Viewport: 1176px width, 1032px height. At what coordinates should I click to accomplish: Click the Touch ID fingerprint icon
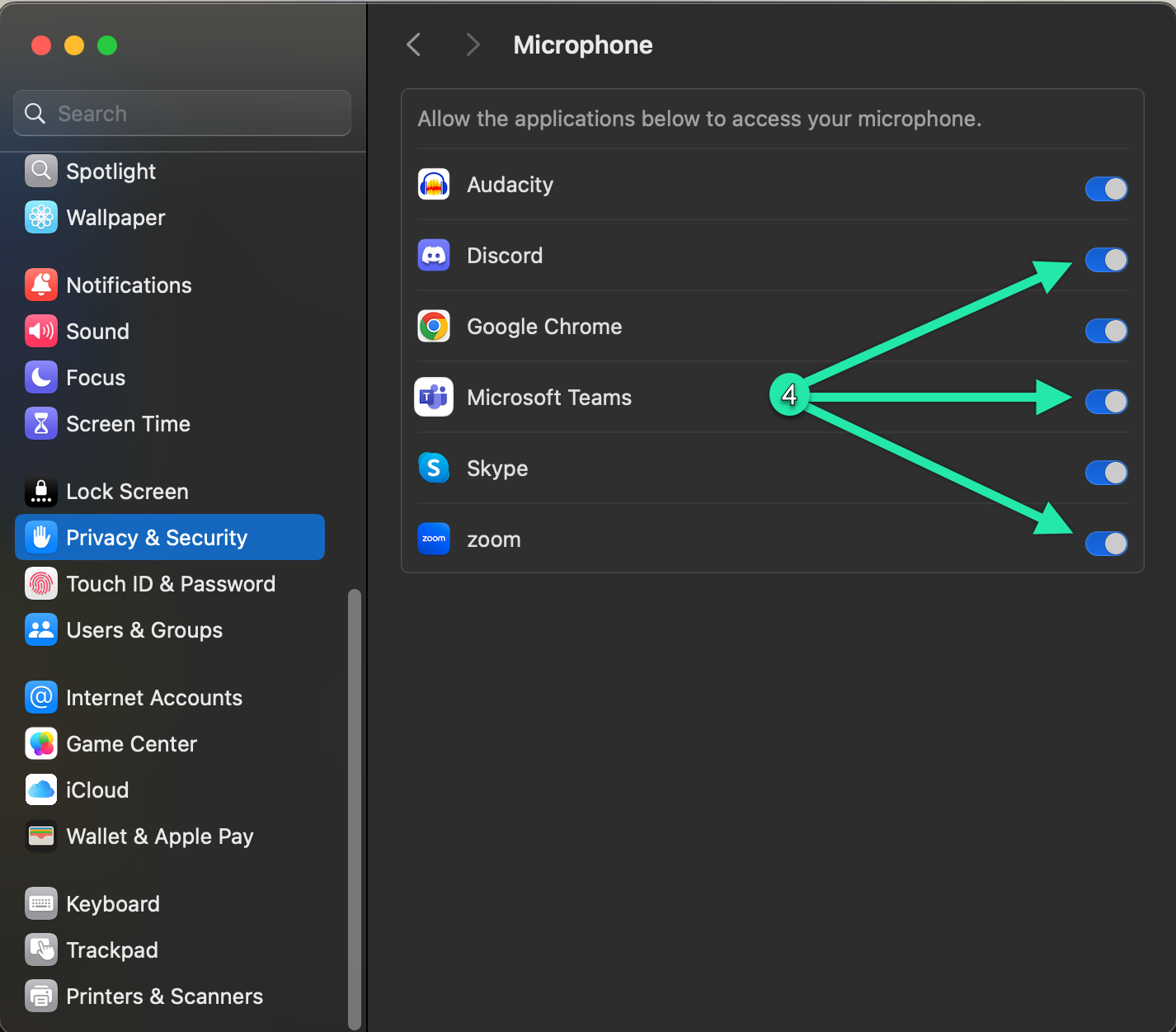(x=41, y=584)
